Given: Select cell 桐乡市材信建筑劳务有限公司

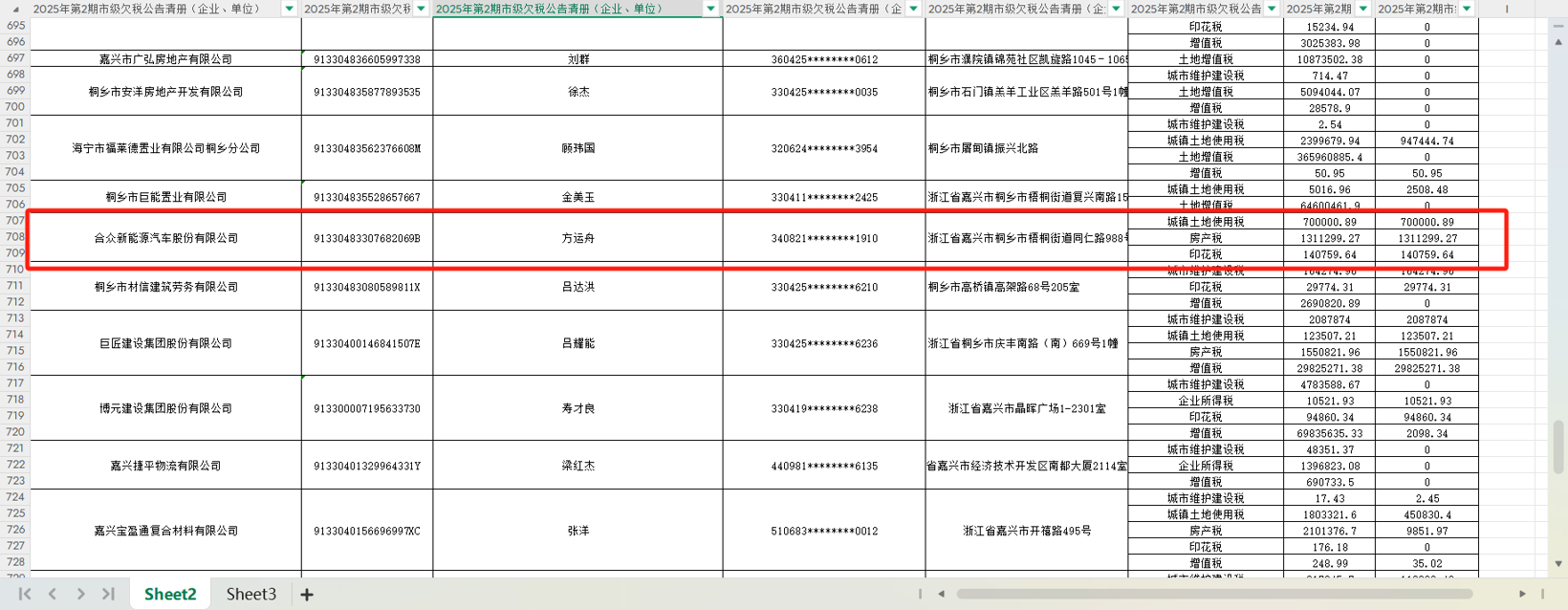Looking at the screenshot, I should (166, 287).
